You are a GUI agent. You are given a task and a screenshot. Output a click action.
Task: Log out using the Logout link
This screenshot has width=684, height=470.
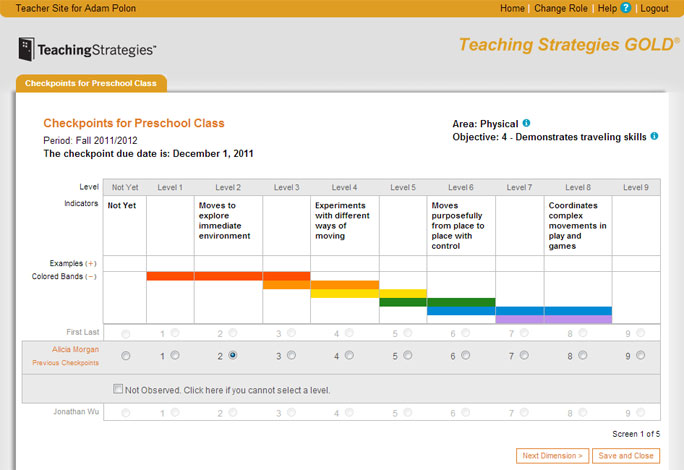654,8
